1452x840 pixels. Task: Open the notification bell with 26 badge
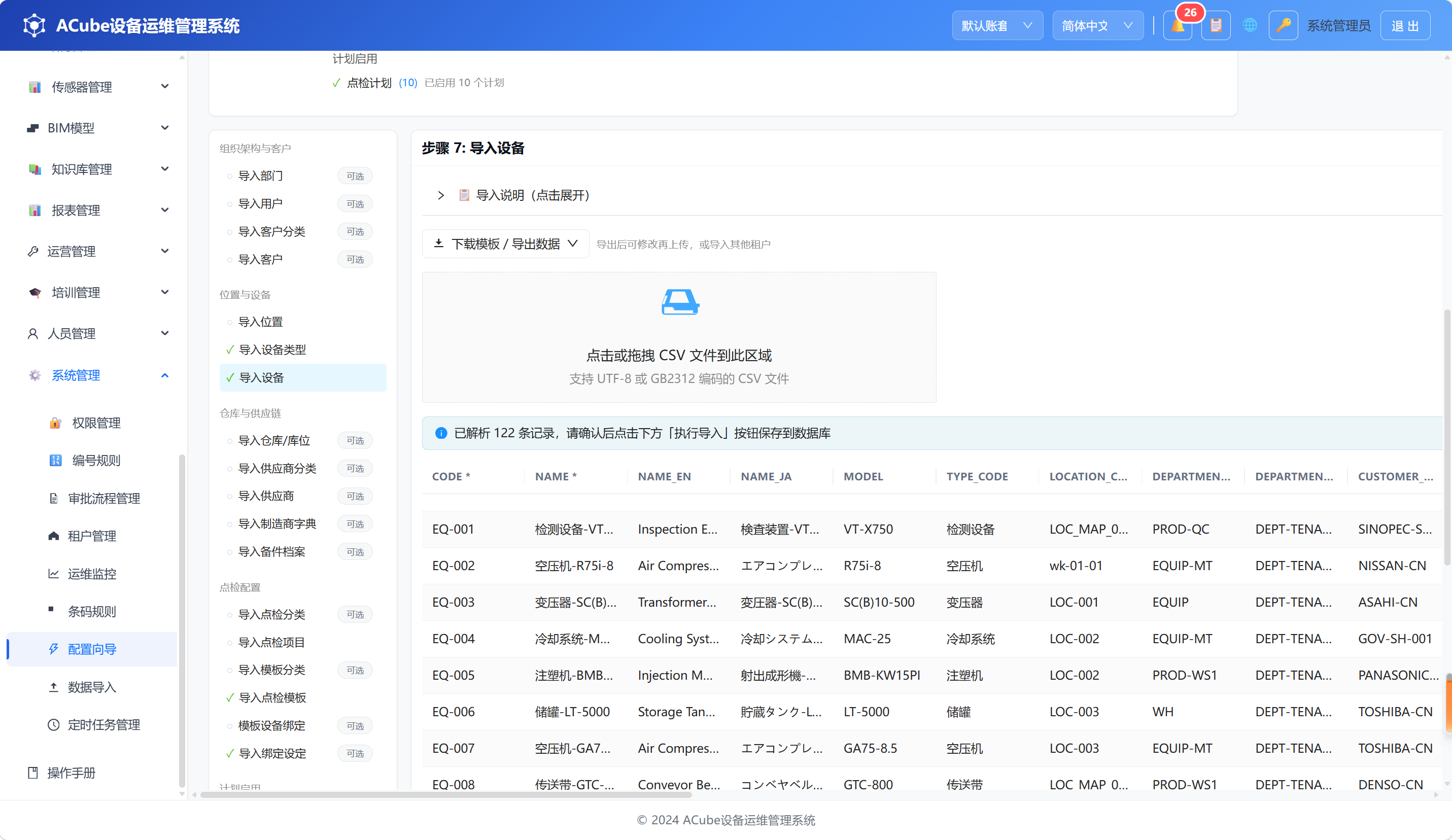pos(1177,25)
